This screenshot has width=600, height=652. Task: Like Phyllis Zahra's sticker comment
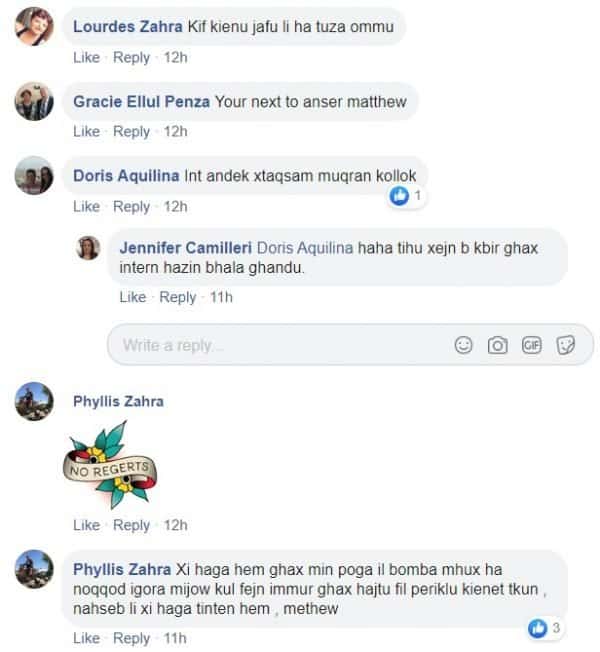[86, 525]
